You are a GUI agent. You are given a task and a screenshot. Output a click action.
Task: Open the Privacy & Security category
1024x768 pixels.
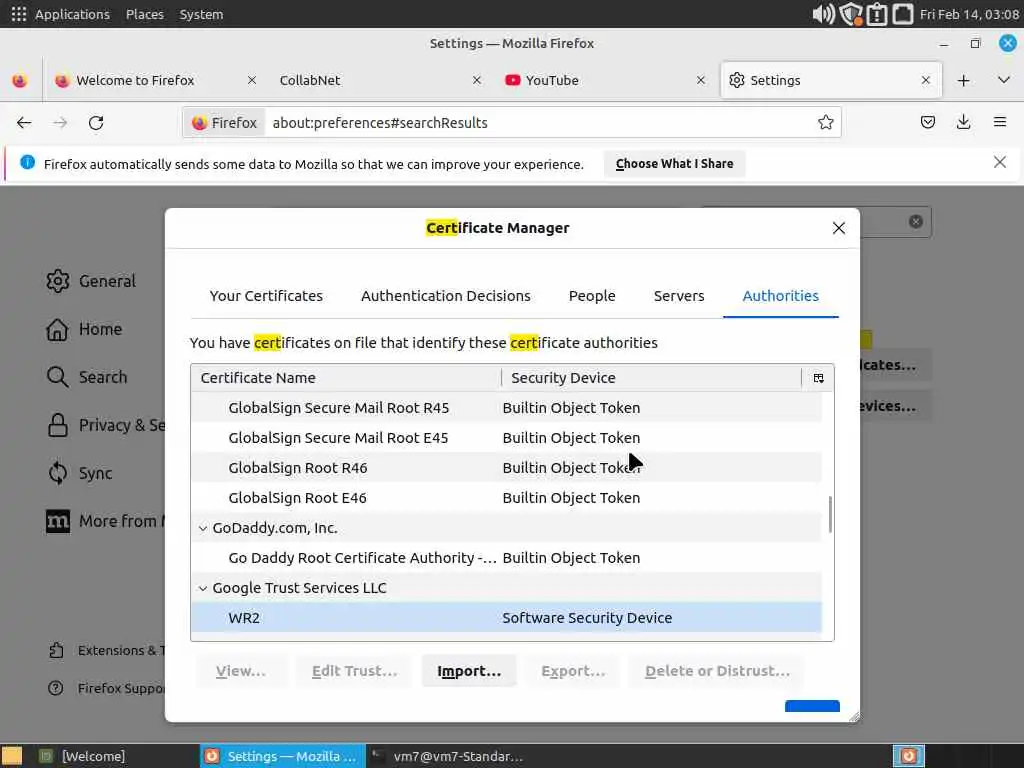106,425
